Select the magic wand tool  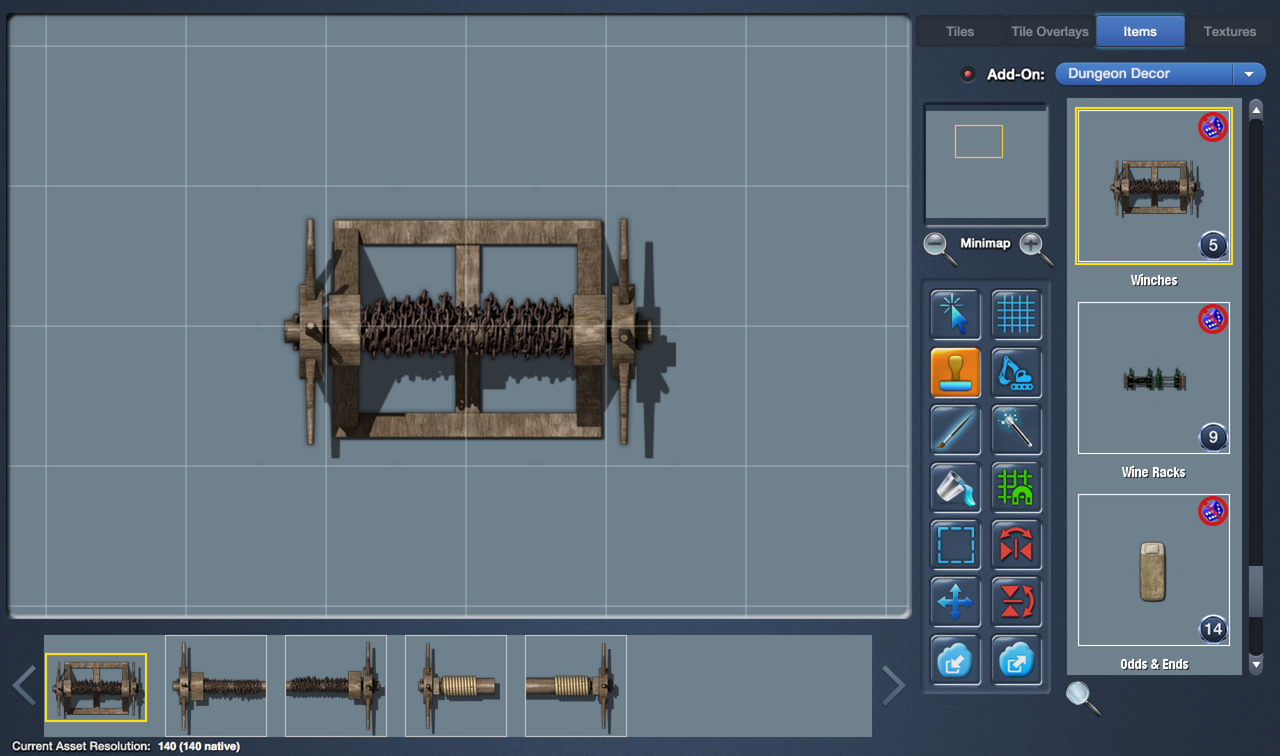coord(1016,430)
